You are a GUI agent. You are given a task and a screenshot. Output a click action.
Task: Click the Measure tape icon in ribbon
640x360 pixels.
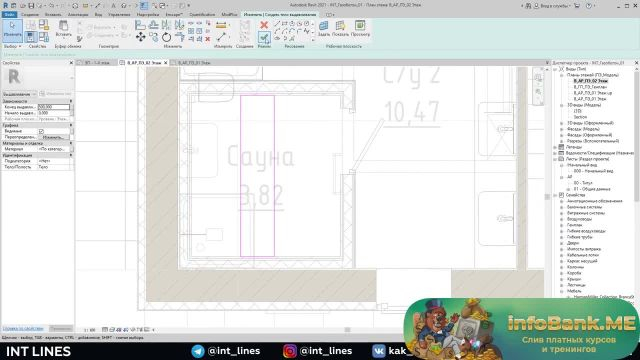coord(221,25)
